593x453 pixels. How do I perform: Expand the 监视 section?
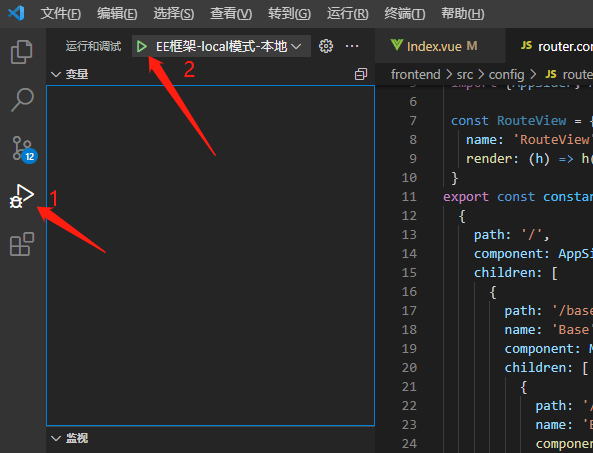[x=70, y=438]
